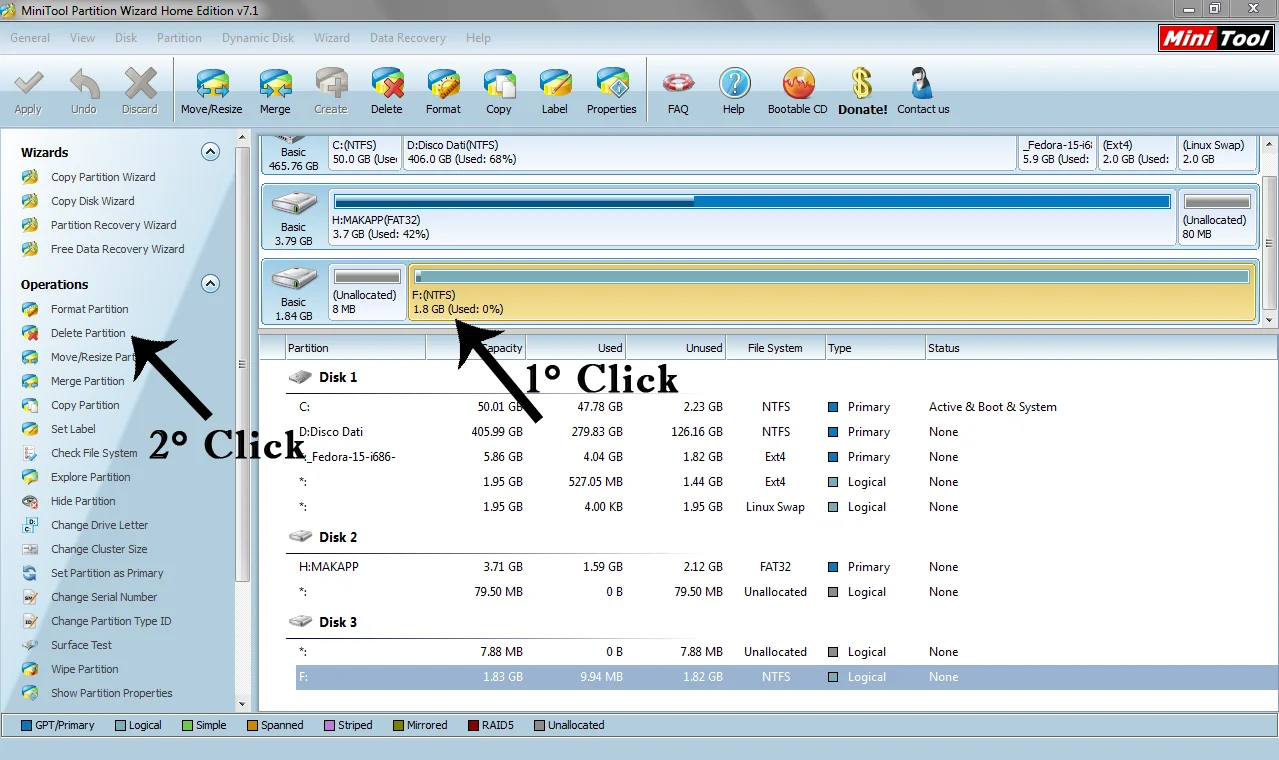Click the Change Cluster Size icon
The width and height of the screenshot is (1279, 760).
tap(31, 549)
